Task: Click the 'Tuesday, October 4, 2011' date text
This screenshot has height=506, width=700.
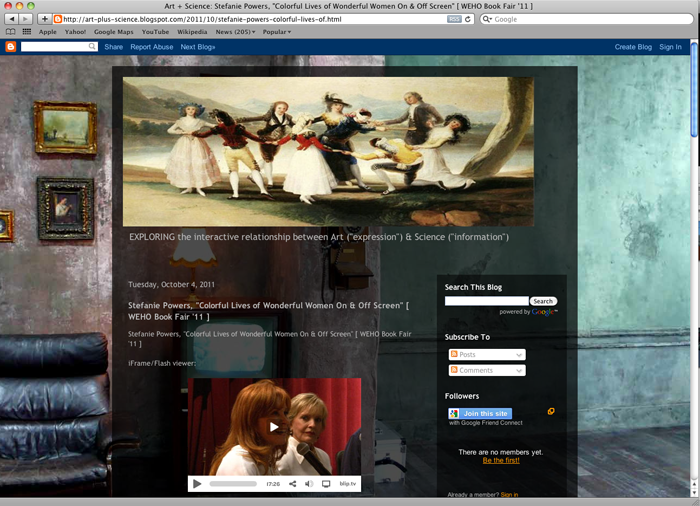Action: 171,284
